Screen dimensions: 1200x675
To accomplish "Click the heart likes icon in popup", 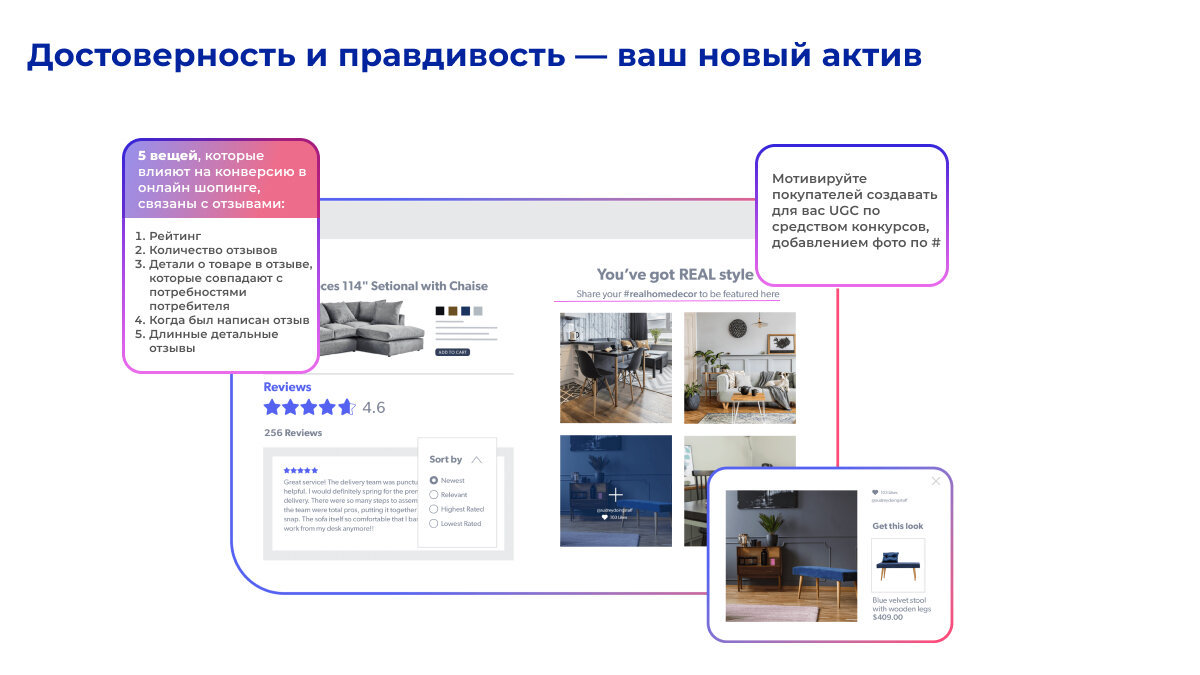I will point(875,492).
